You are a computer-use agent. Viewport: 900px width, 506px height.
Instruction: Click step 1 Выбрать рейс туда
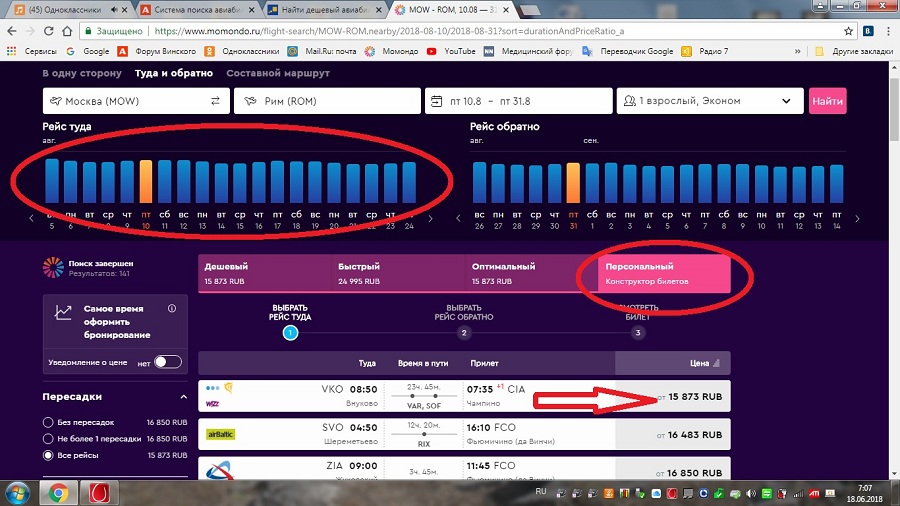(290, 333)
